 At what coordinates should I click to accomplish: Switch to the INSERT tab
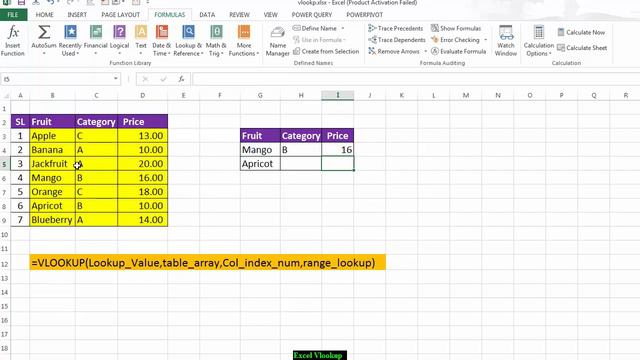(x=77, y=15)
